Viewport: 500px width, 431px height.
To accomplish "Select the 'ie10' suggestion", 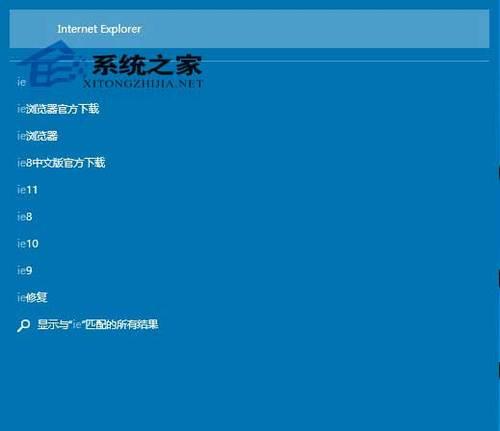I will click(x=28, y=244).
